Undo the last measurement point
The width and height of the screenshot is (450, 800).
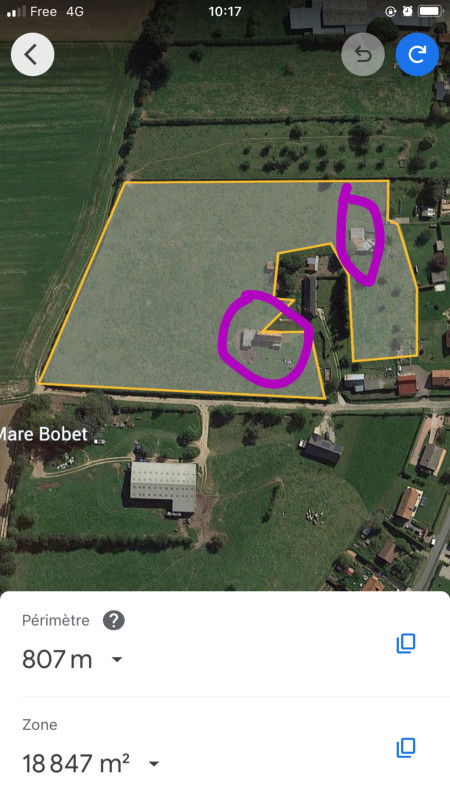[363, 54]
